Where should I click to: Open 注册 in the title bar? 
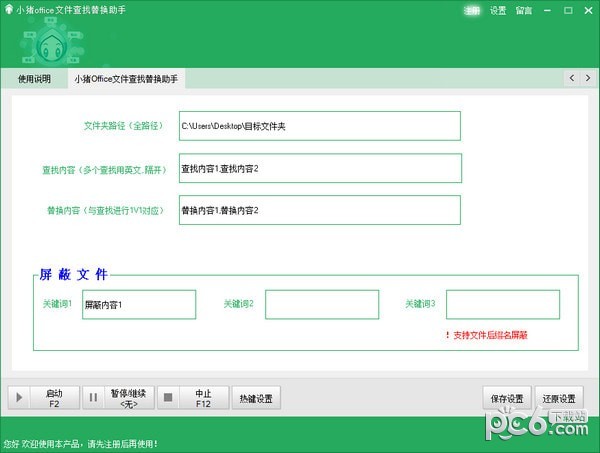point(472,10)
